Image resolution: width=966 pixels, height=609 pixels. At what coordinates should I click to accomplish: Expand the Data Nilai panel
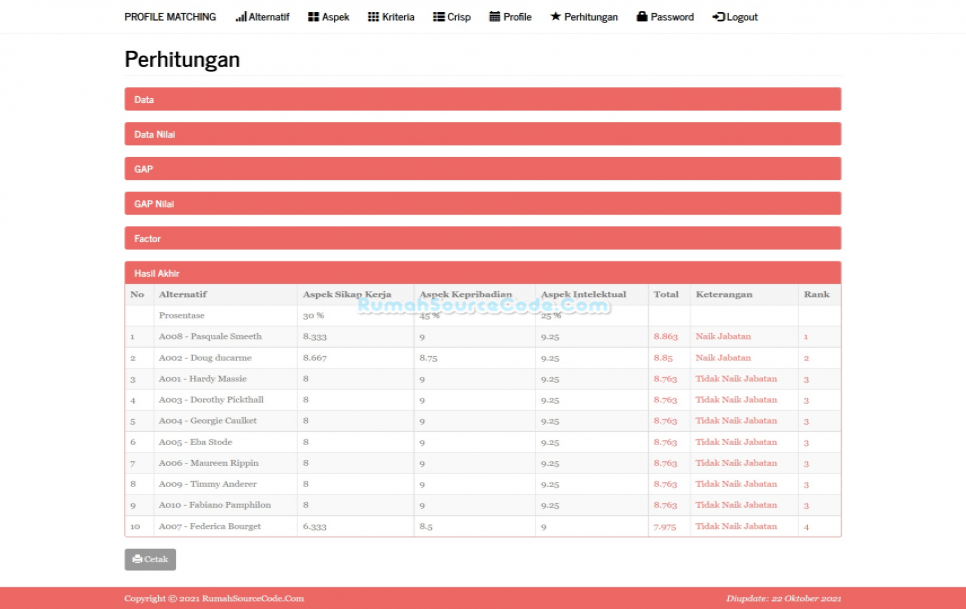(482, 134)
